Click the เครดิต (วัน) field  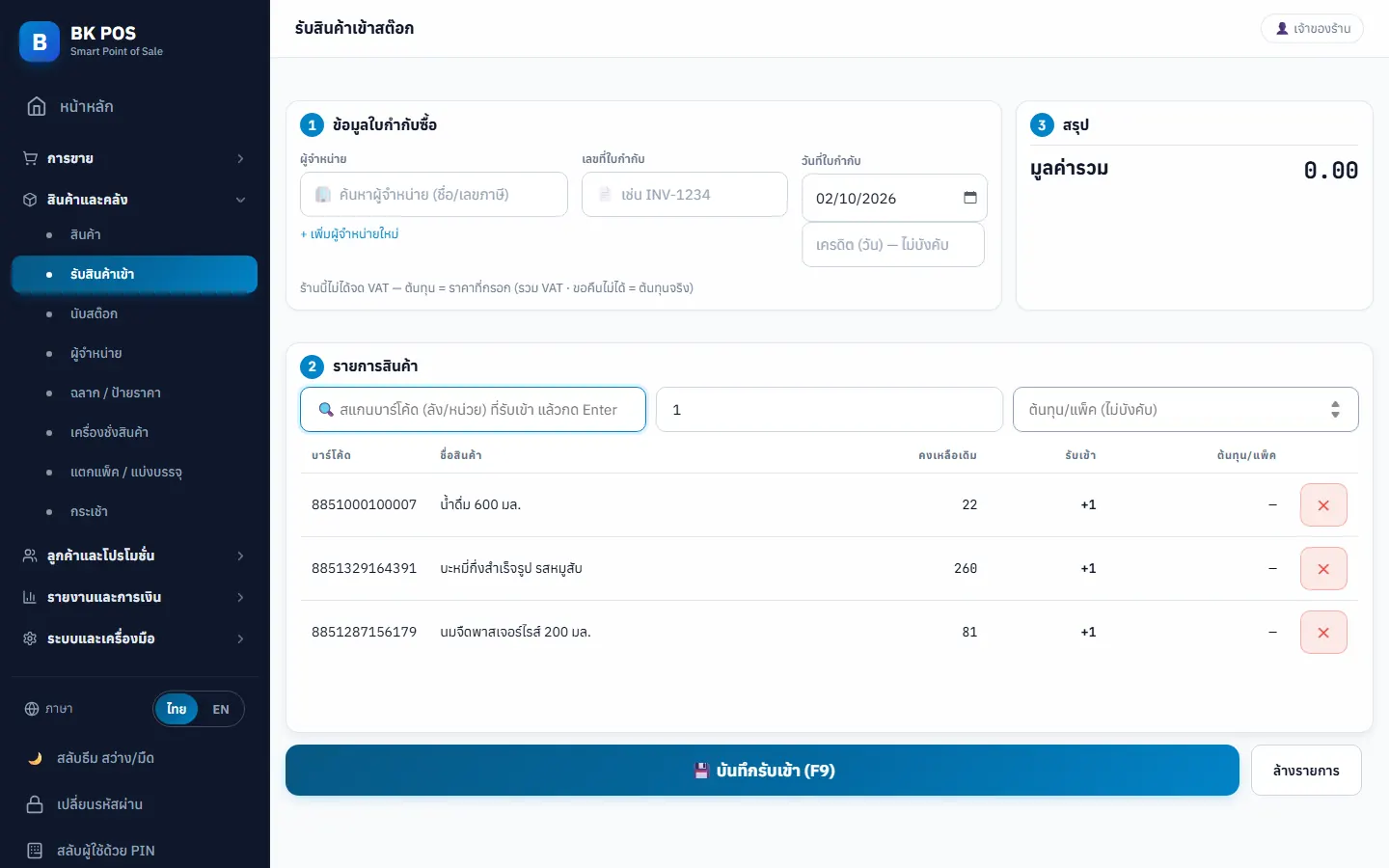(893, 244)
